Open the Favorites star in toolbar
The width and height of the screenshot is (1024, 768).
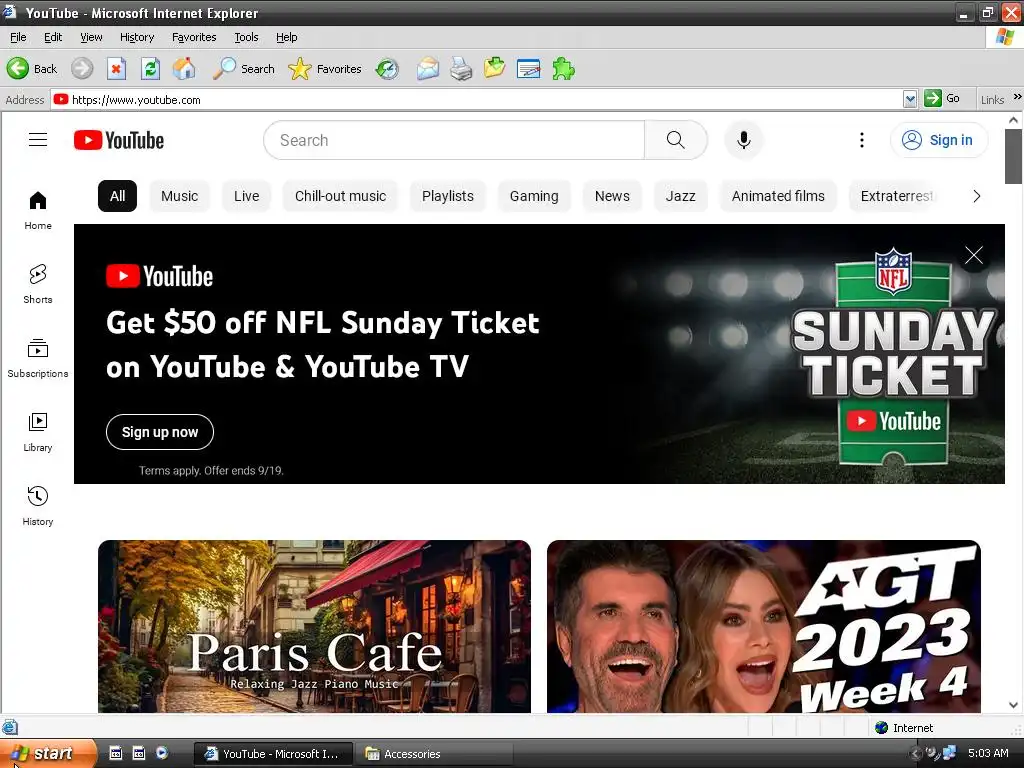325,69
